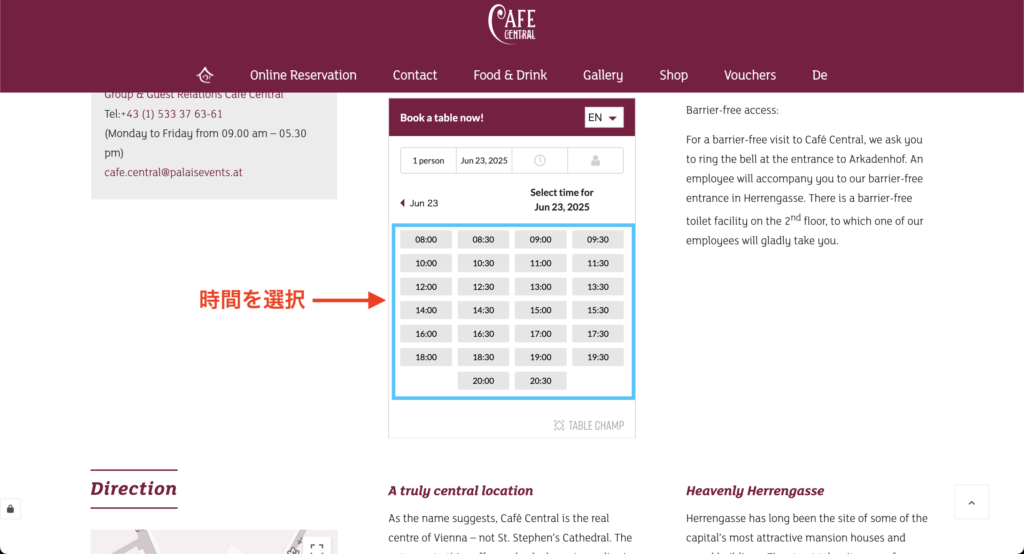The image size is (1024, 554).
Task: Call the phone number +43 (1) 533 37 63-61
Action: [172, 114]
